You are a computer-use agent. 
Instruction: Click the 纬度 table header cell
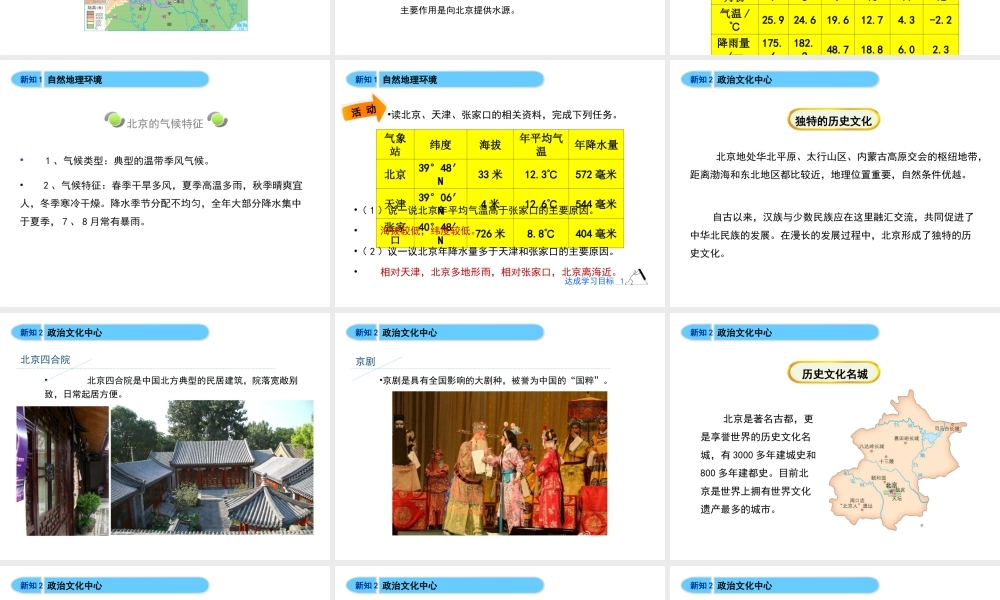pyautogui.click(x=441, y=145)
